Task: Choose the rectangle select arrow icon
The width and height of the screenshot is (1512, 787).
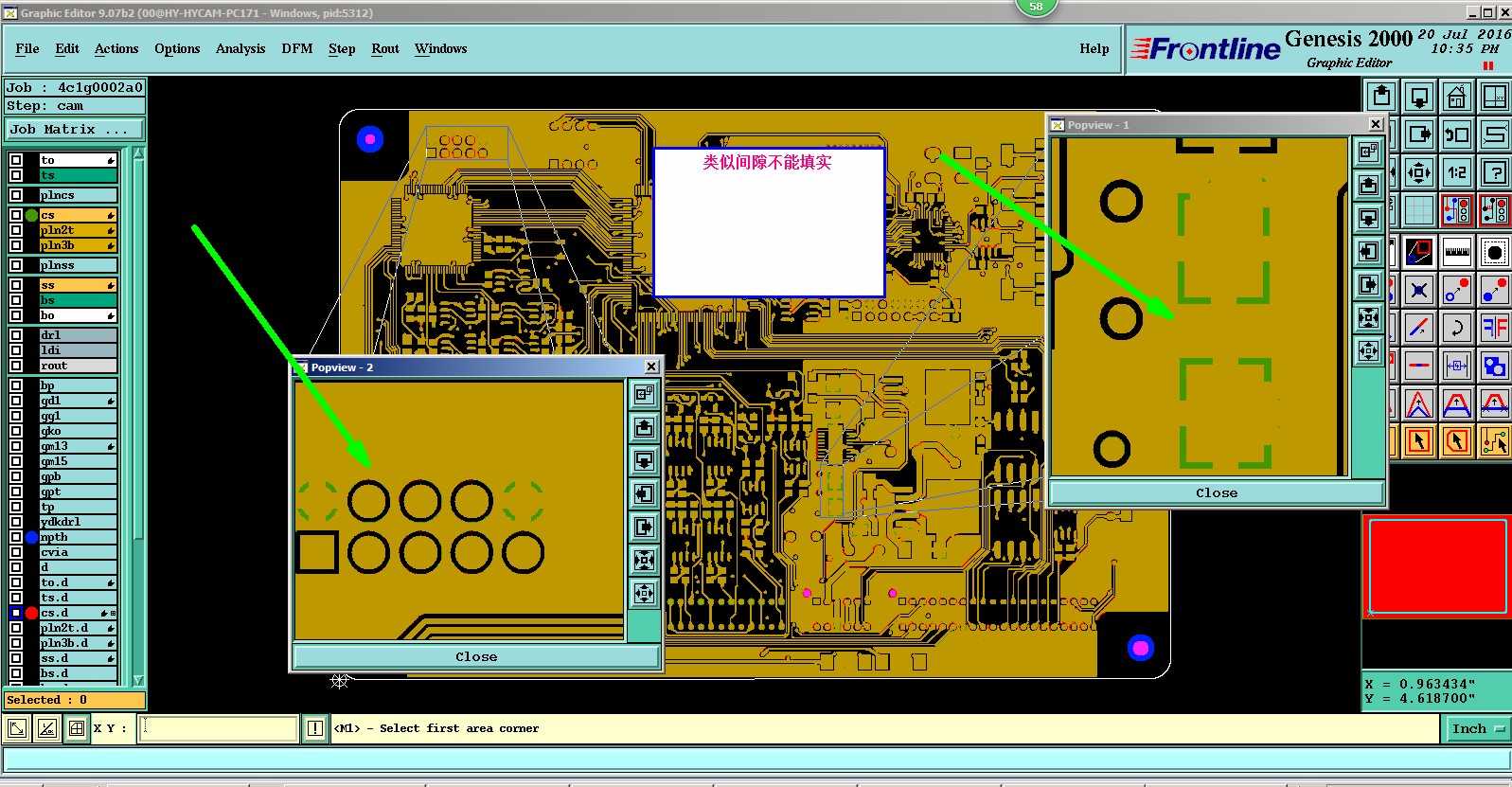Action: pos(1419,441)
